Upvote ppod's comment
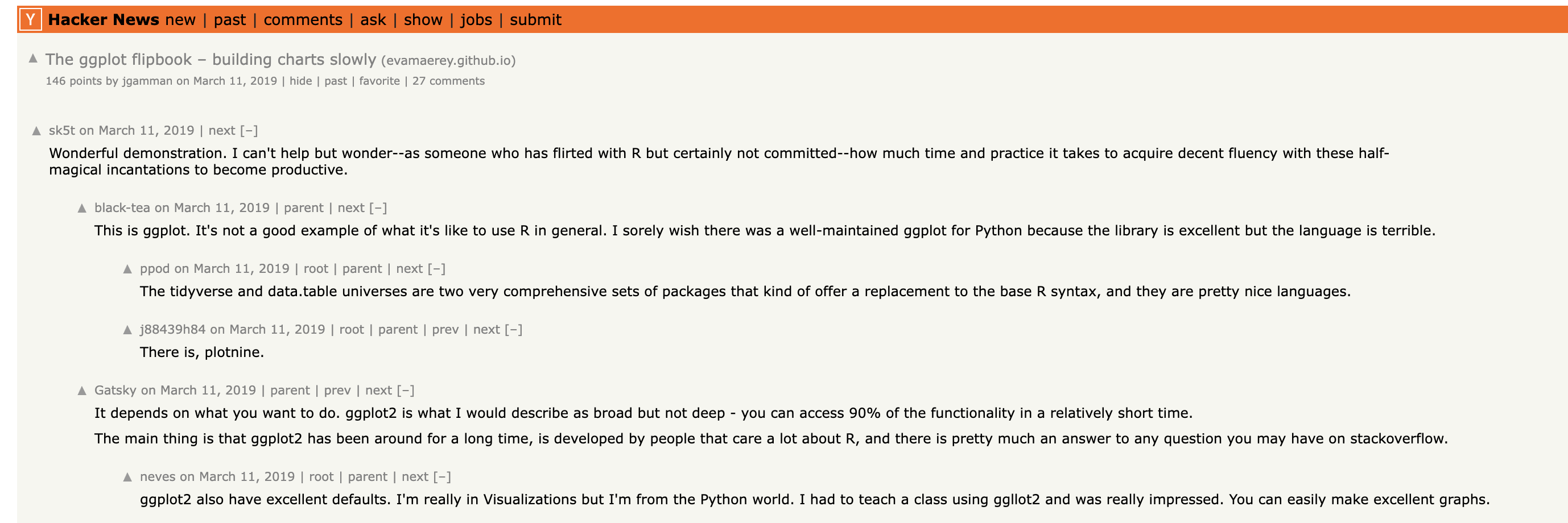This screenshot has height=523, width=1568. tap(127, 269)
